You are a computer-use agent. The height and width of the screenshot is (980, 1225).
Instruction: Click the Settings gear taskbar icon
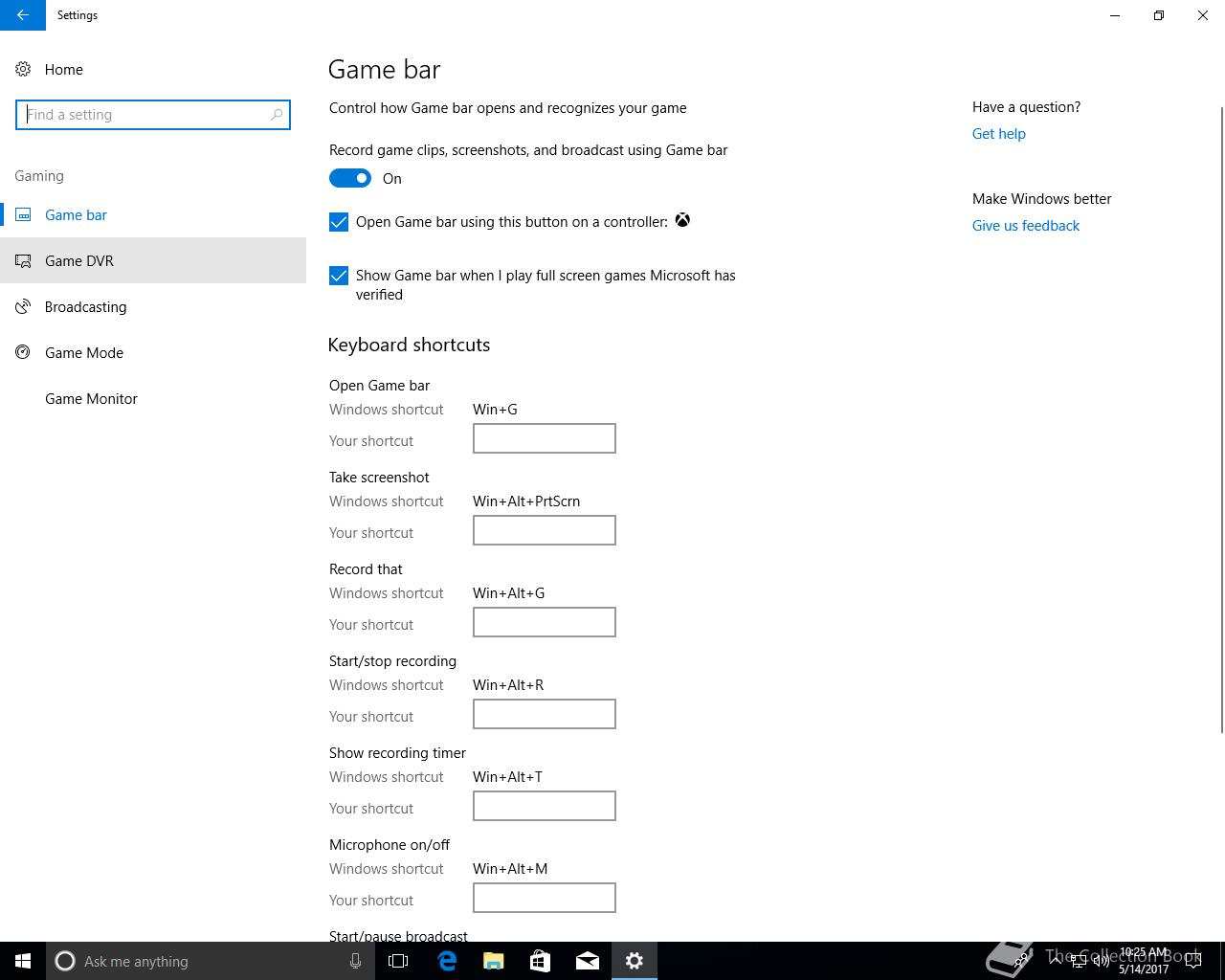coord(634,961)
